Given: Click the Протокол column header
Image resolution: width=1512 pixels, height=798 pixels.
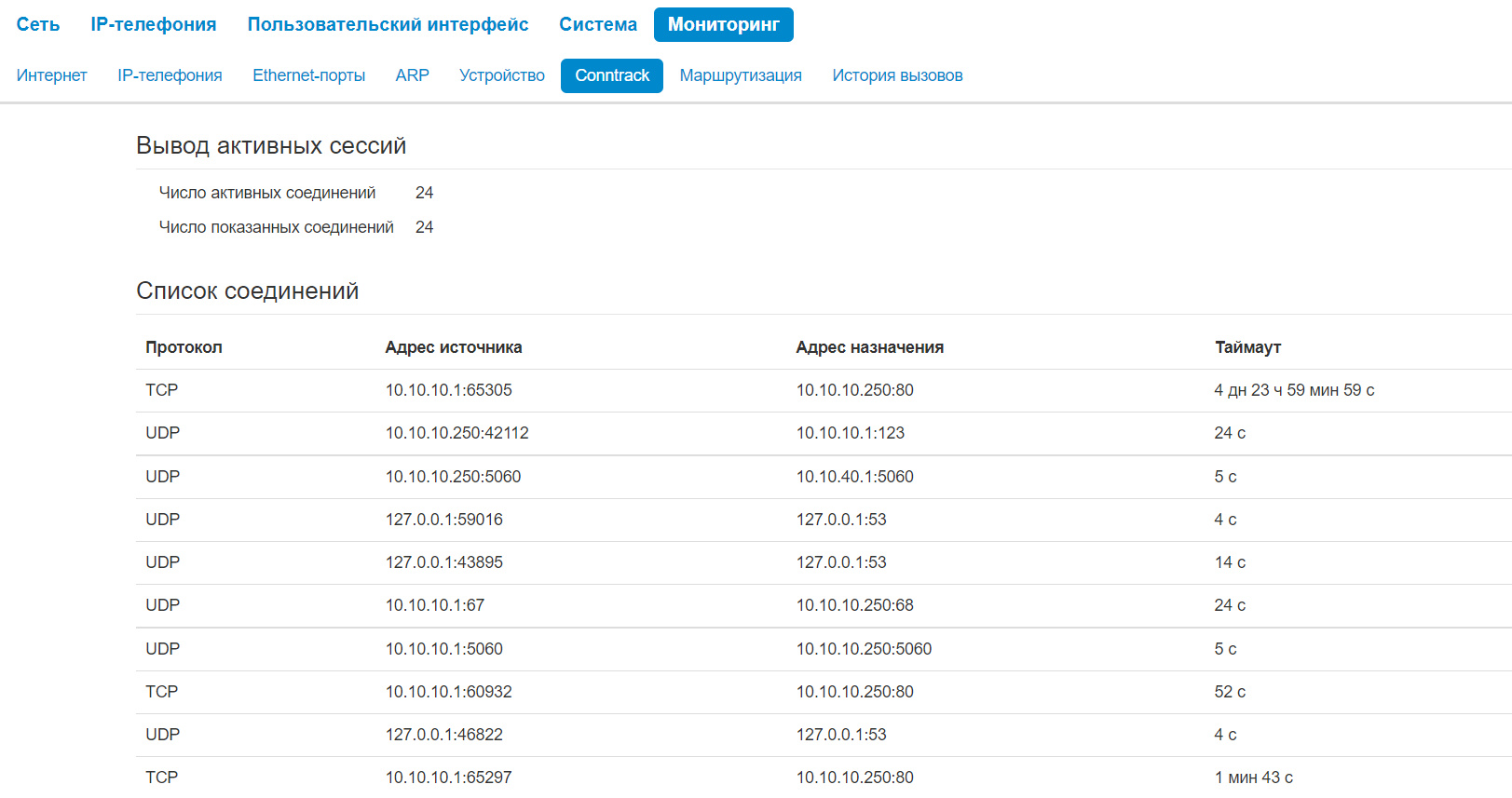Looking at the screenshot, I should tap(184, 347).
